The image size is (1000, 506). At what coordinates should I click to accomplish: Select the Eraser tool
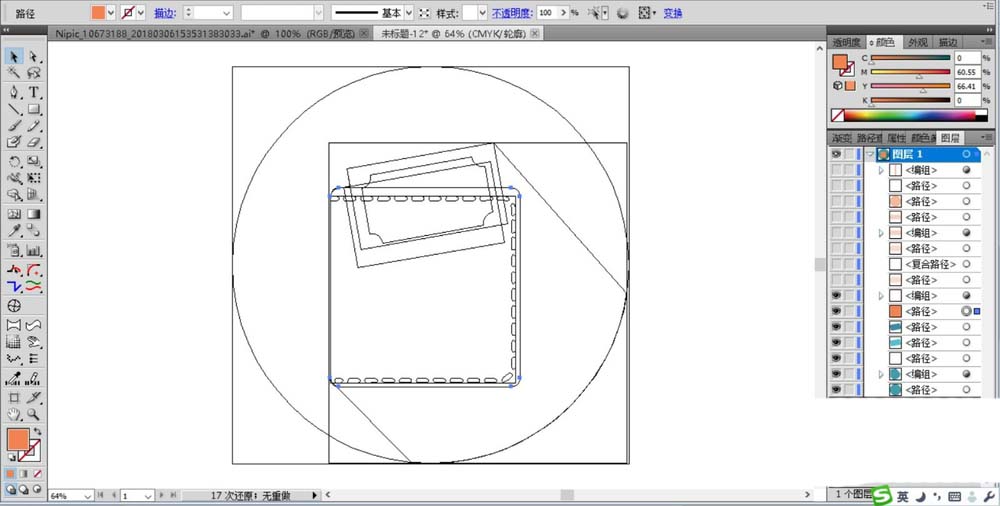click(x=33, y=142)
